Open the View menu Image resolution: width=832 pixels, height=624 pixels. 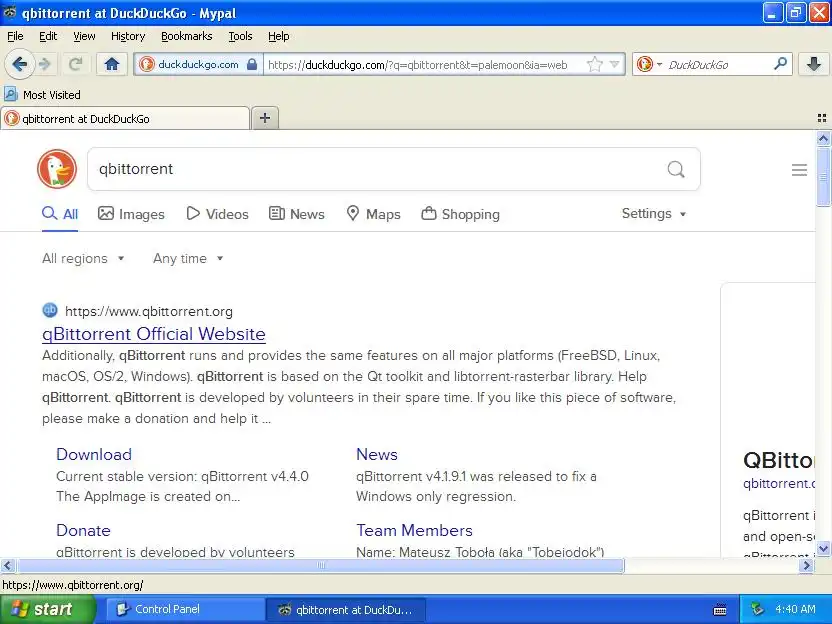coord(84,36)
